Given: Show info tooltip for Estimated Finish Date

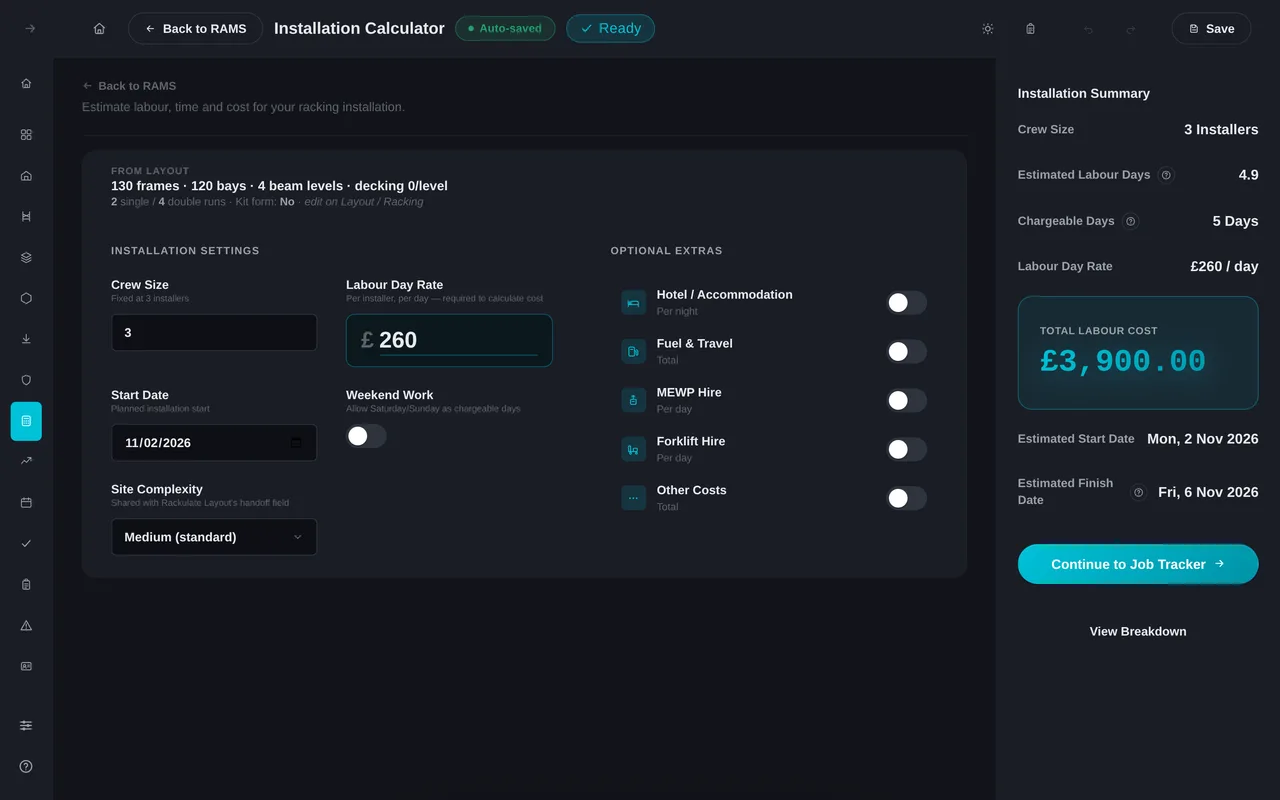Looking at the screenshot, I should click(1138, 492).
